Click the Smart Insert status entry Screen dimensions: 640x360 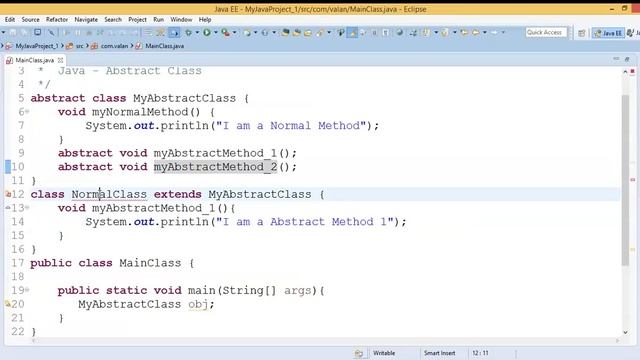click(439, 353)
